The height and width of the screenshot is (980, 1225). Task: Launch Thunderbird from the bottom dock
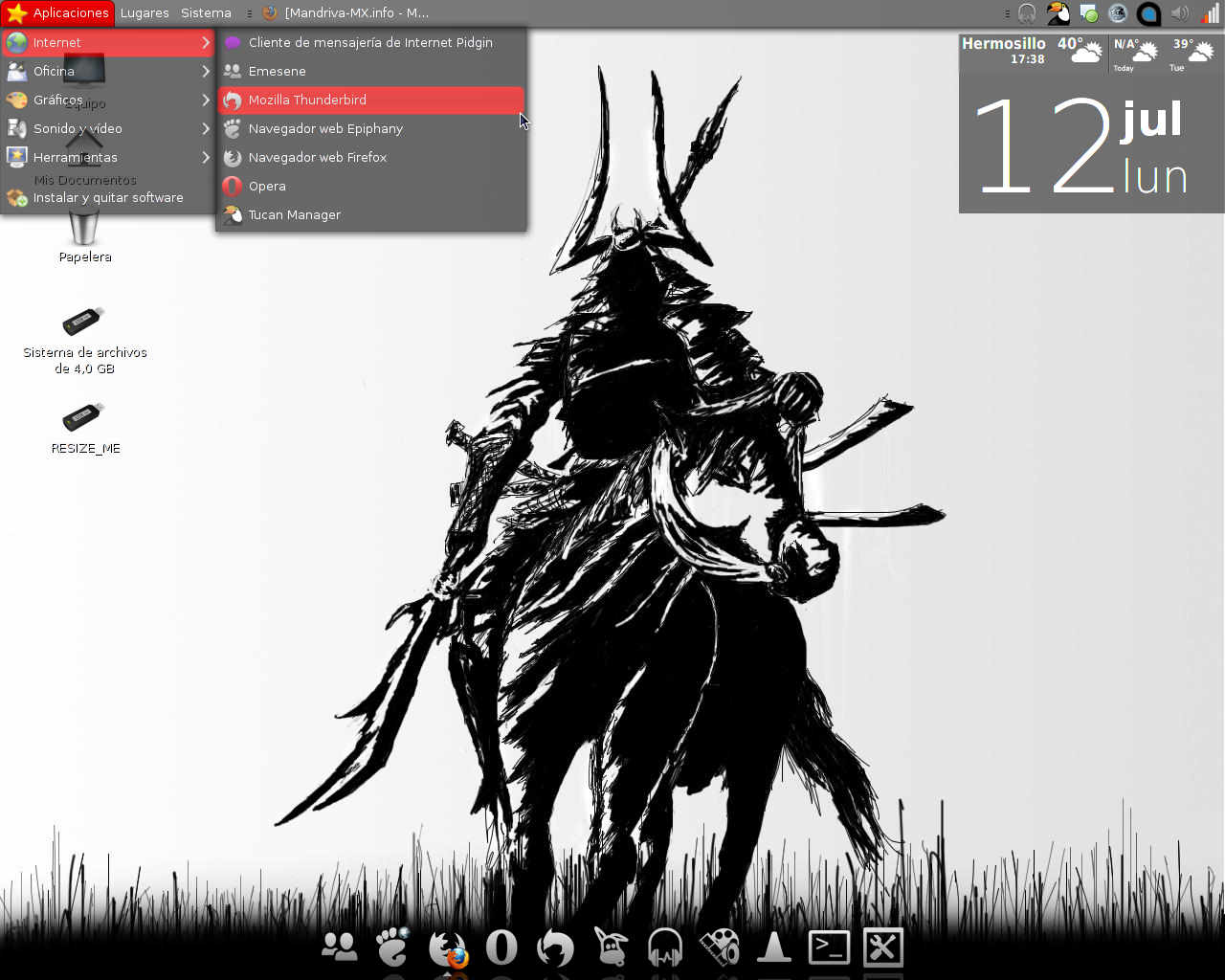point(555,947)
